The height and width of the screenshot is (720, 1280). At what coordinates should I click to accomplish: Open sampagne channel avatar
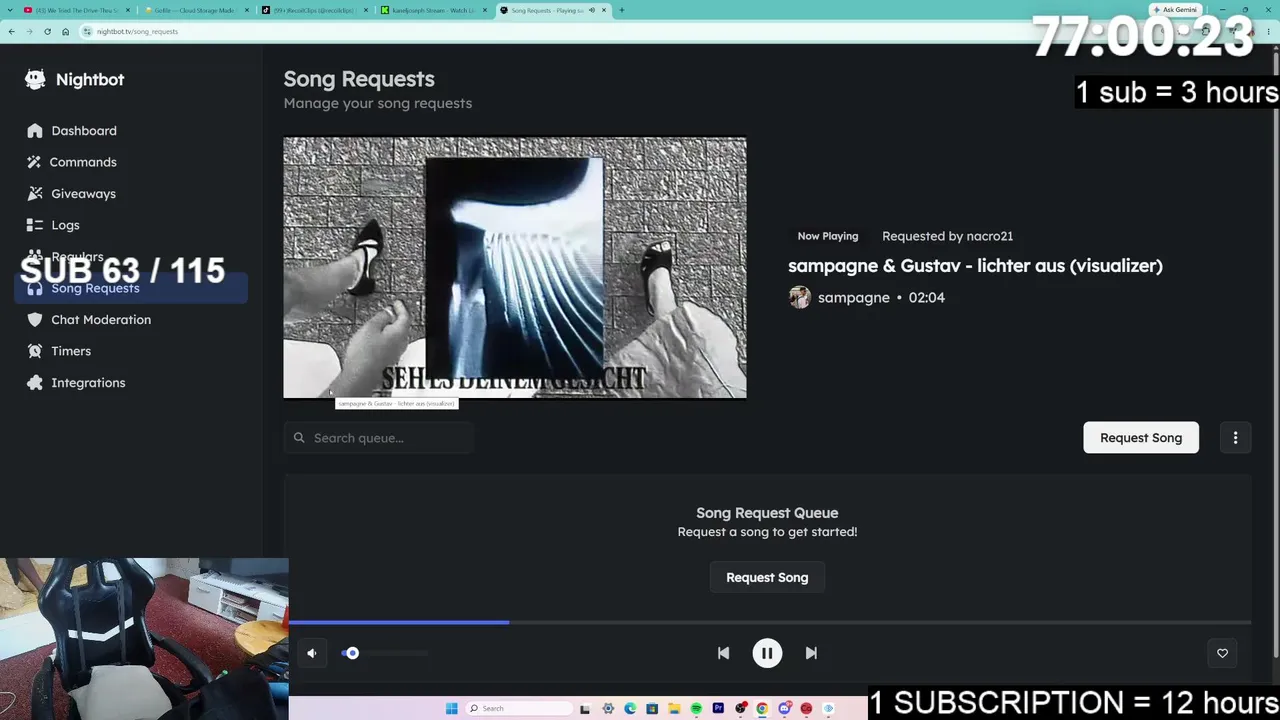[x=800, y=298]
